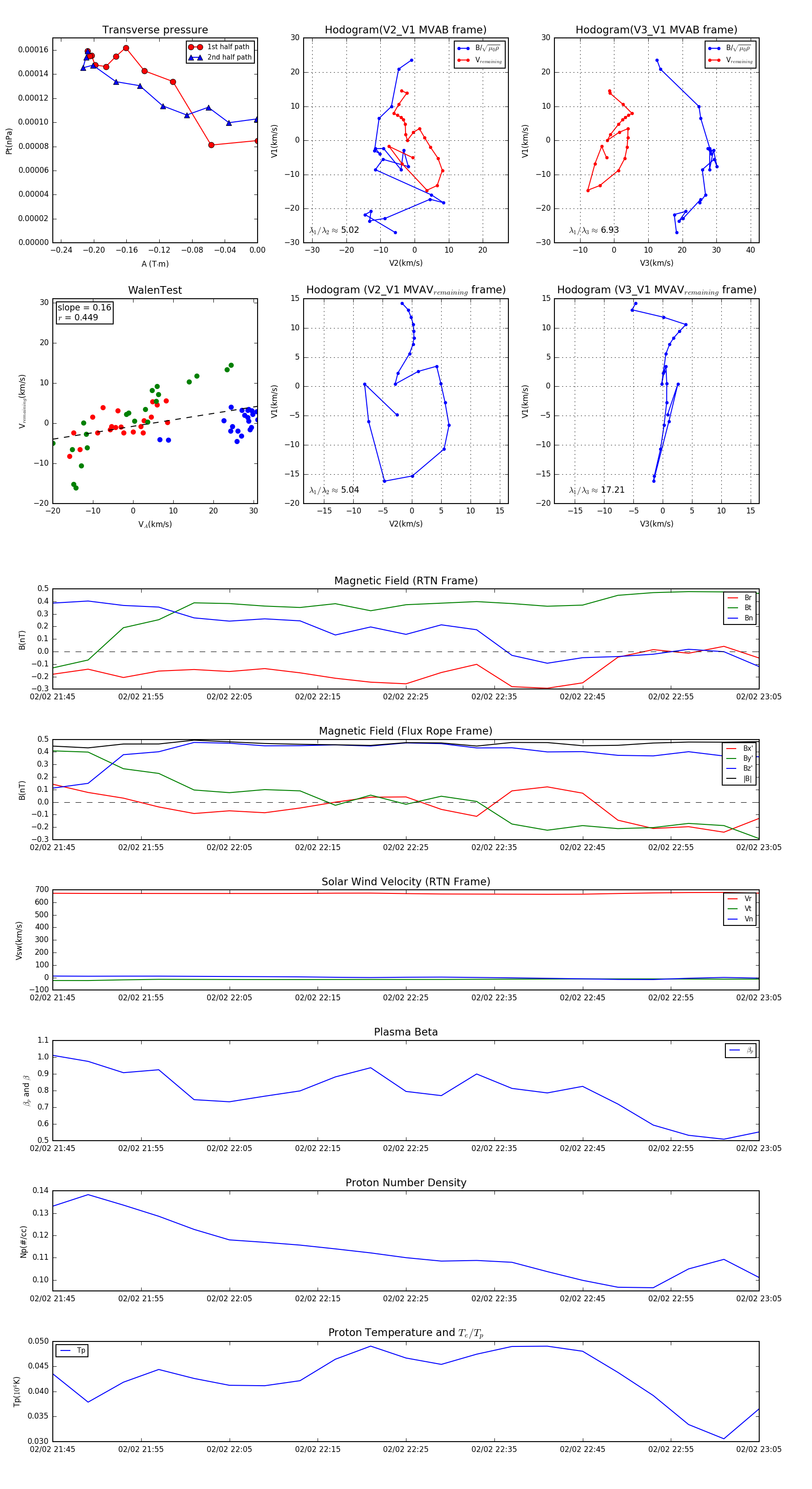Select the "1st half path" legend entry

click(x=220, y=47)
